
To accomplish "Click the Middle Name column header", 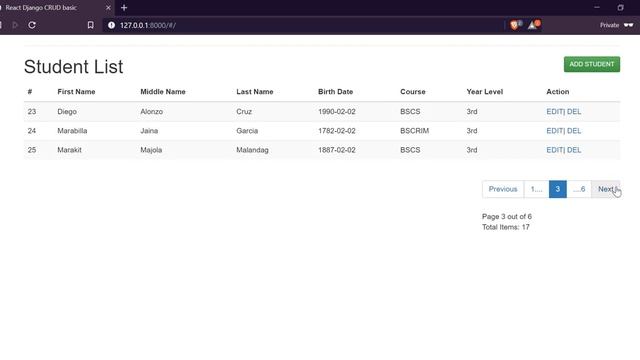I will click(163, 92).
